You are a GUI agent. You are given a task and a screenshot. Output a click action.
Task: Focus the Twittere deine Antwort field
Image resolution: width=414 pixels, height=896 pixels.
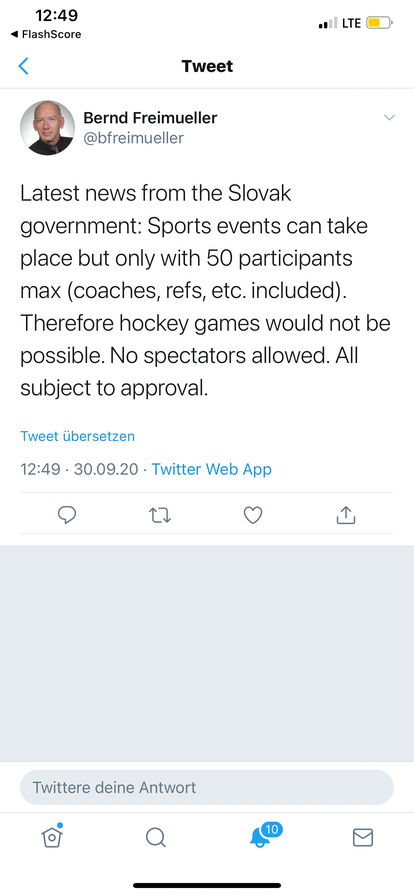[x=207, y=787]
